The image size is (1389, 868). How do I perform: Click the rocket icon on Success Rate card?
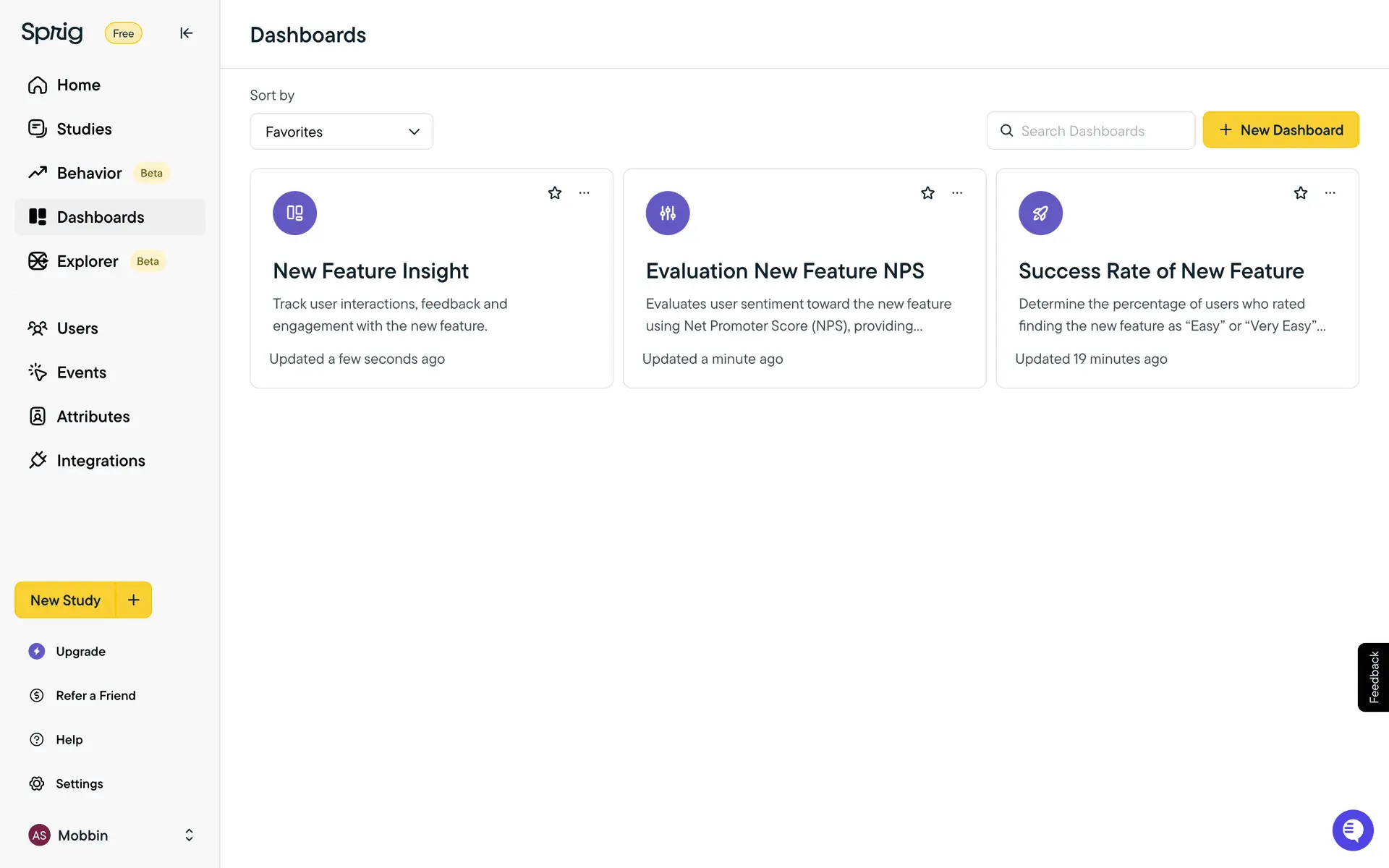pyautogui.click(x=1040, y=213)
